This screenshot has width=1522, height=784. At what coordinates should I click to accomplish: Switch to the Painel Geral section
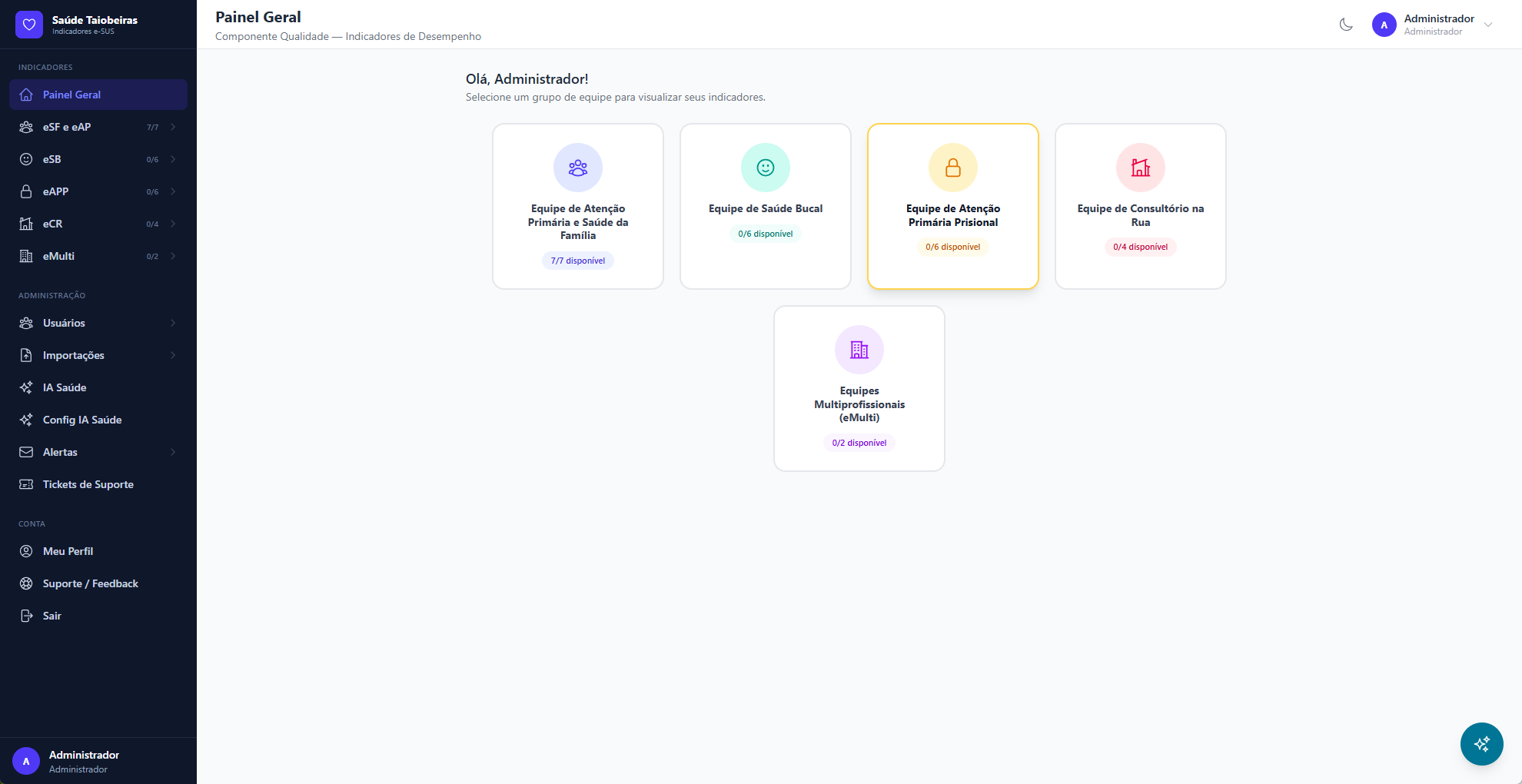[x=71, y=95]
